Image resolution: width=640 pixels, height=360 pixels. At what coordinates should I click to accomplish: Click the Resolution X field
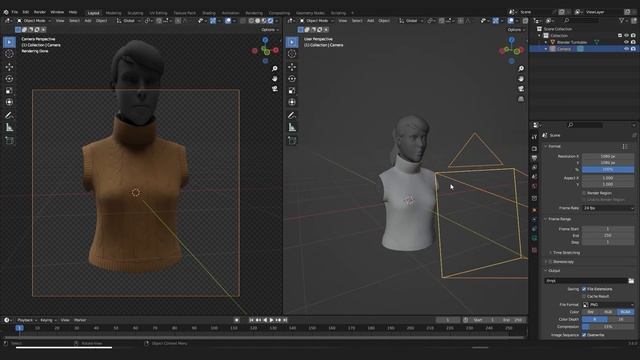(608, 156)
